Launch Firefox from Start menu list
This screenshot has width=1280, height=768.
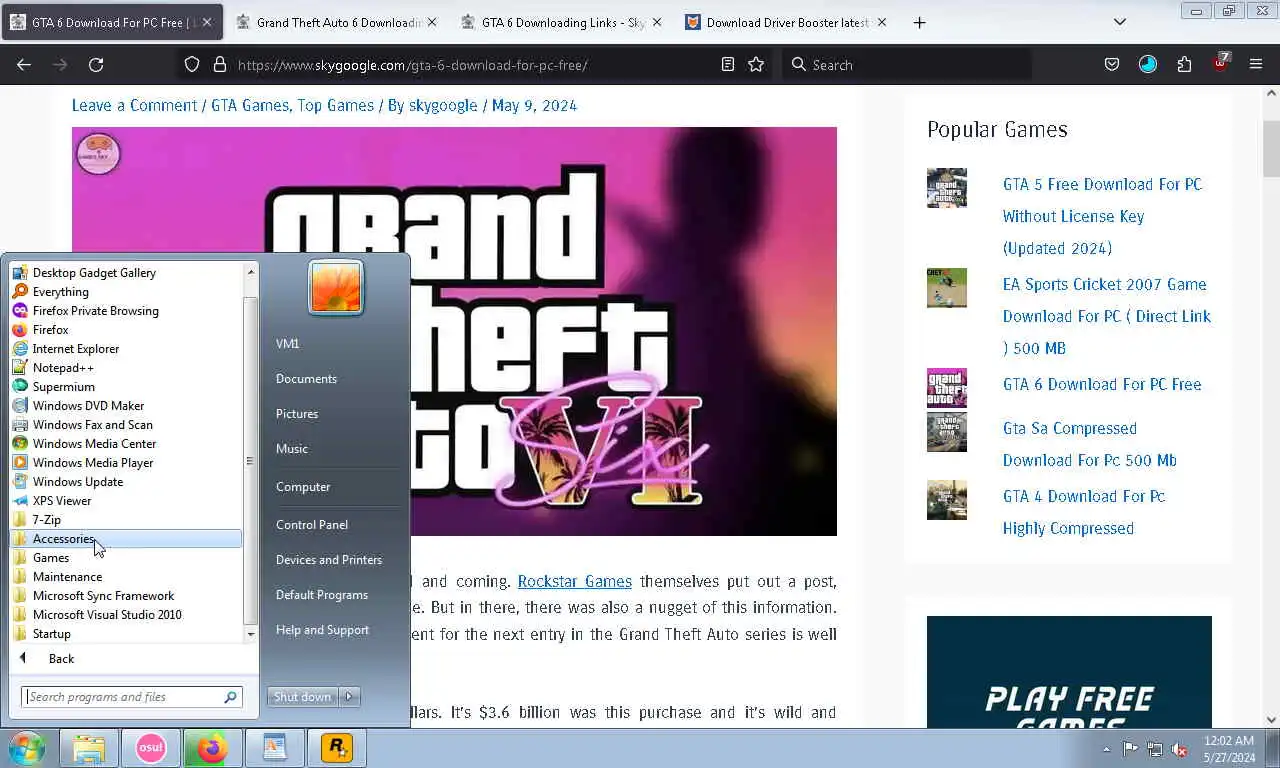[126, 330]
